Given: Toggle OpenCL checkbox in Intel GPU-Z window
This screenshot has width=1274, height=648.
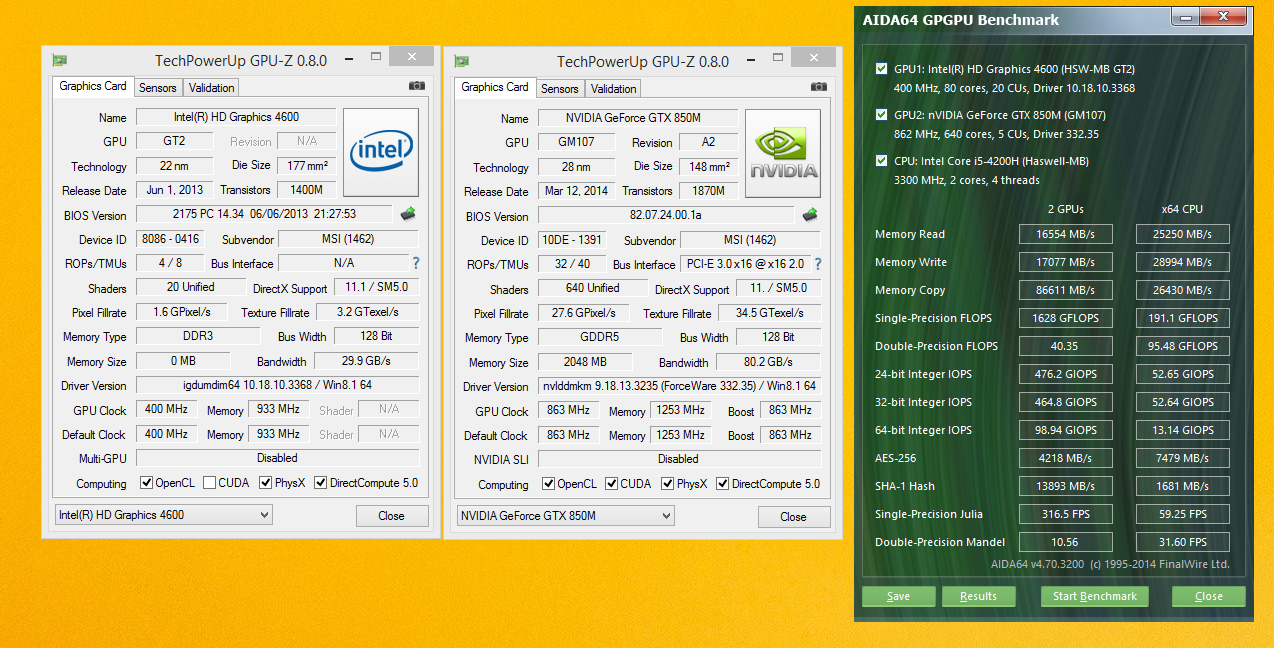Looking at the screenshot, I should coord(146,483).
